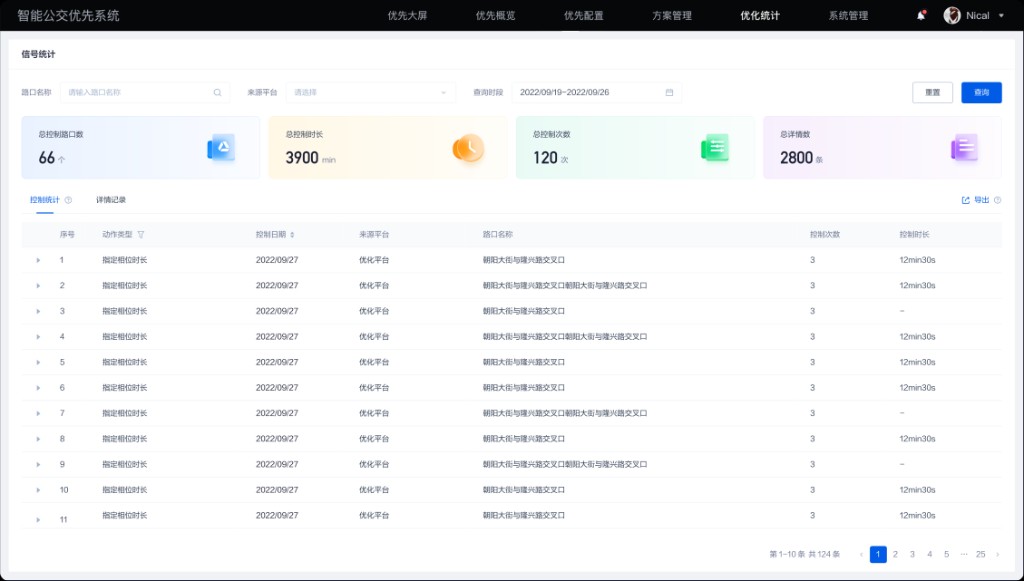Image resolution: width=1024 pixels, height=581 pixels.
Task: Click the 路口名称 input field
Action: 140,91
